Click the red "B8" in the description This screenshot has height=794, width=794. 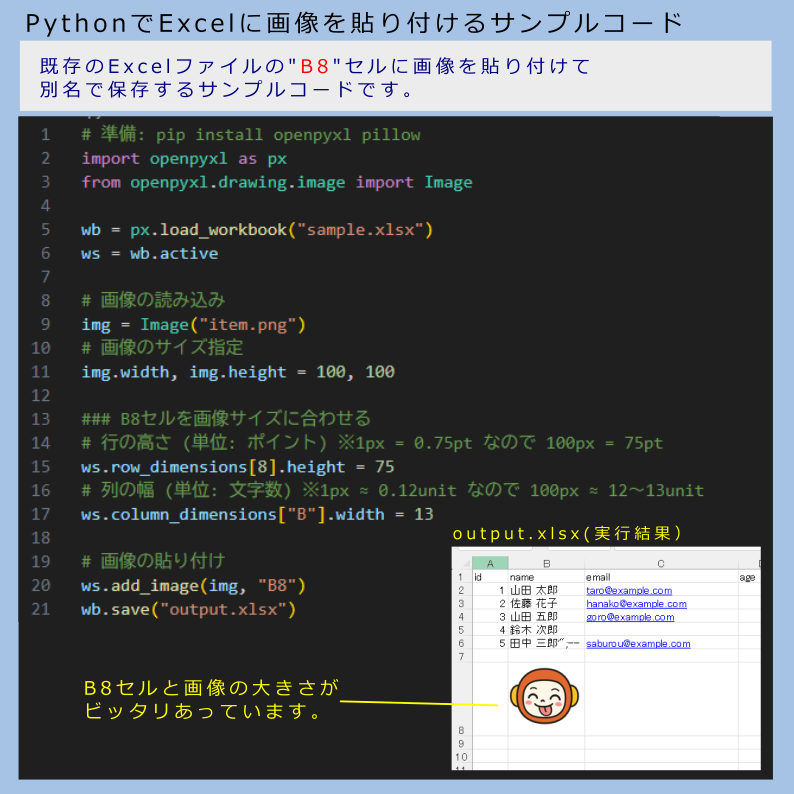pyautogui.click(x=314, y=66)
